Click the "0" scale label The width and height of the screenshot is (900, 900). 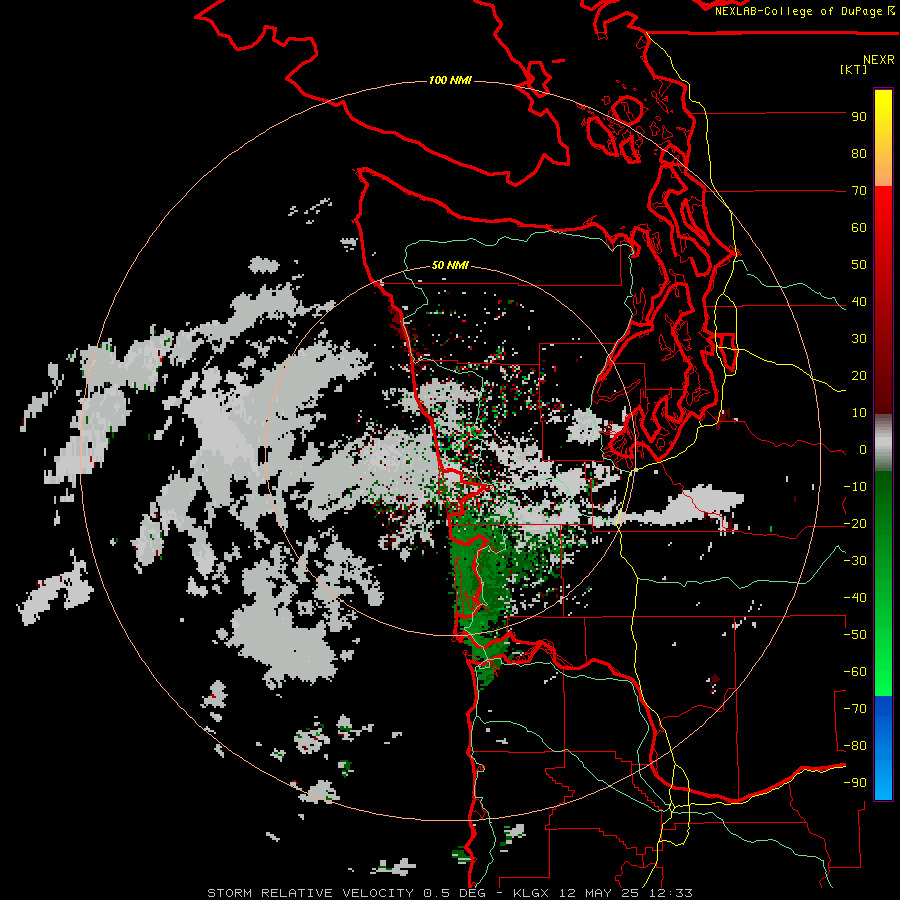863,450
